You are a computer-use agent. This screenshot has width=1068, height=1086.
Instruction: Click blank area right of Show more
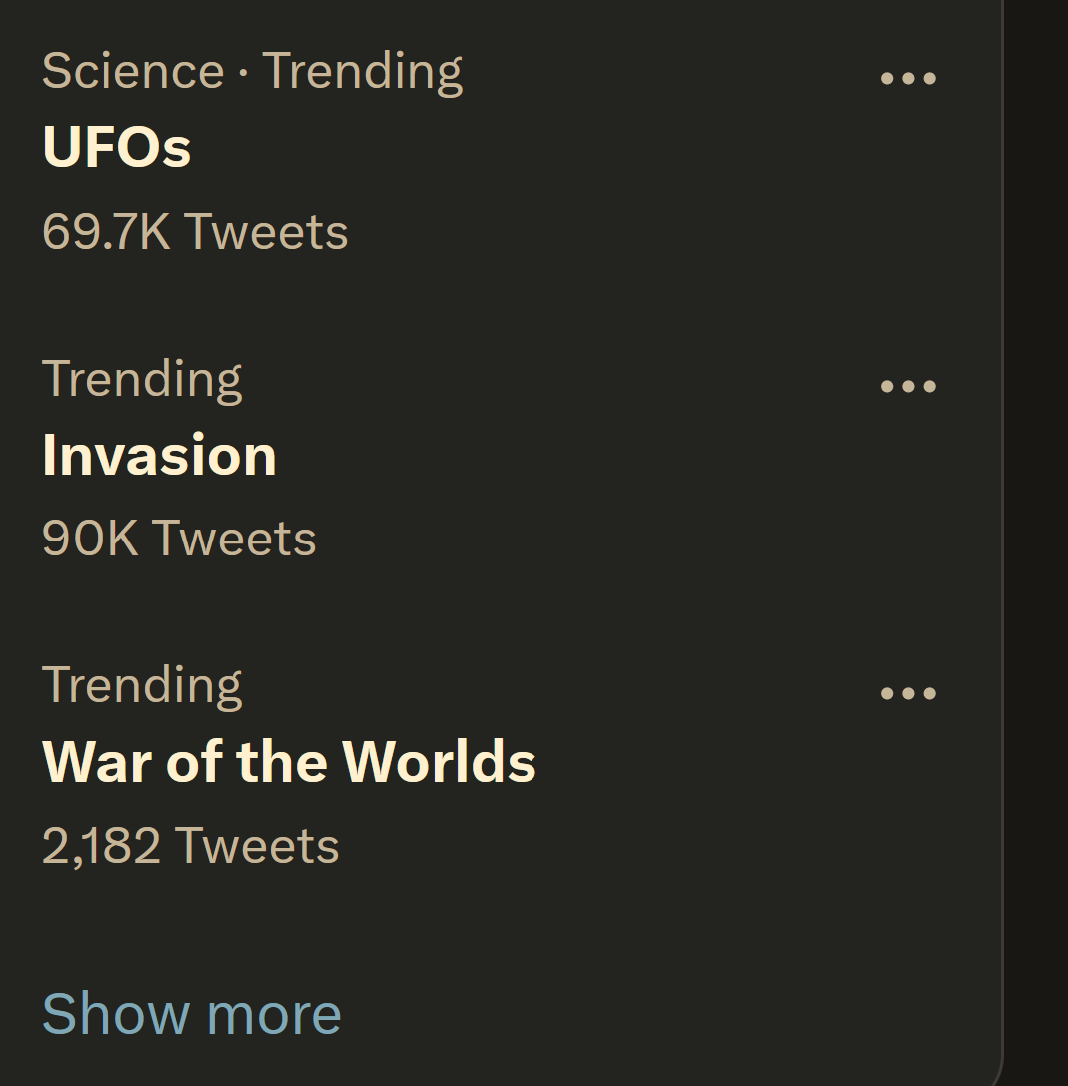point(650,1013)
